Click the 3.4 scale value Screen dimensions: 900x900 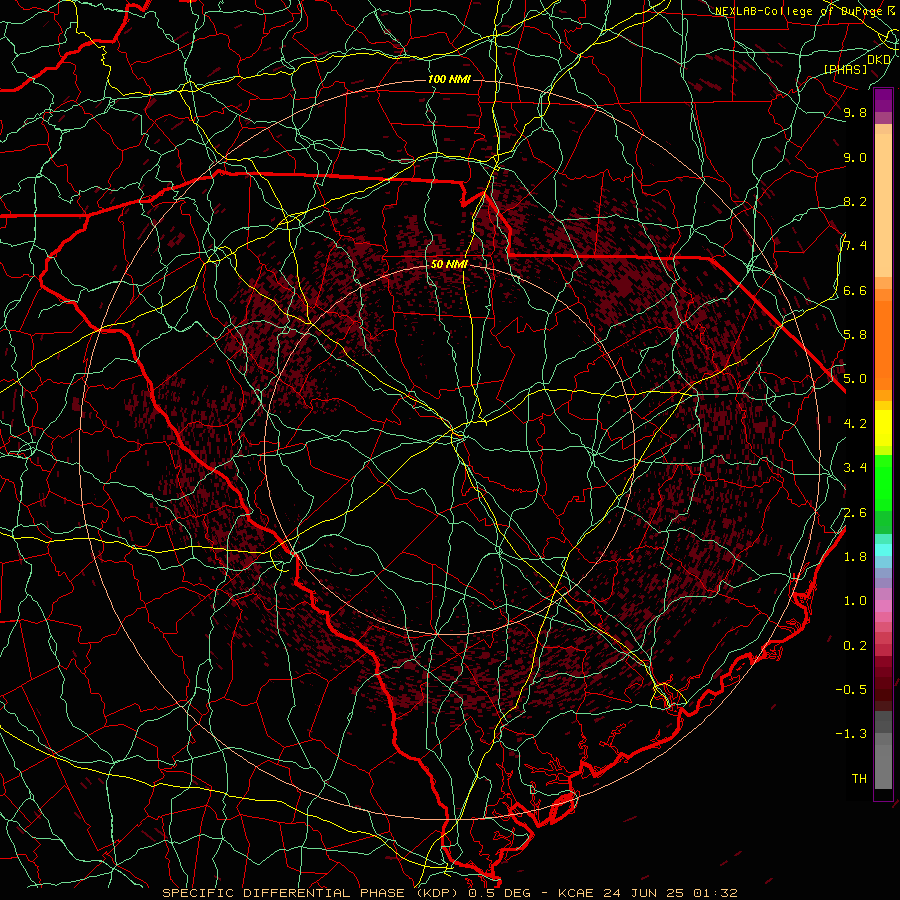point(855,467)
